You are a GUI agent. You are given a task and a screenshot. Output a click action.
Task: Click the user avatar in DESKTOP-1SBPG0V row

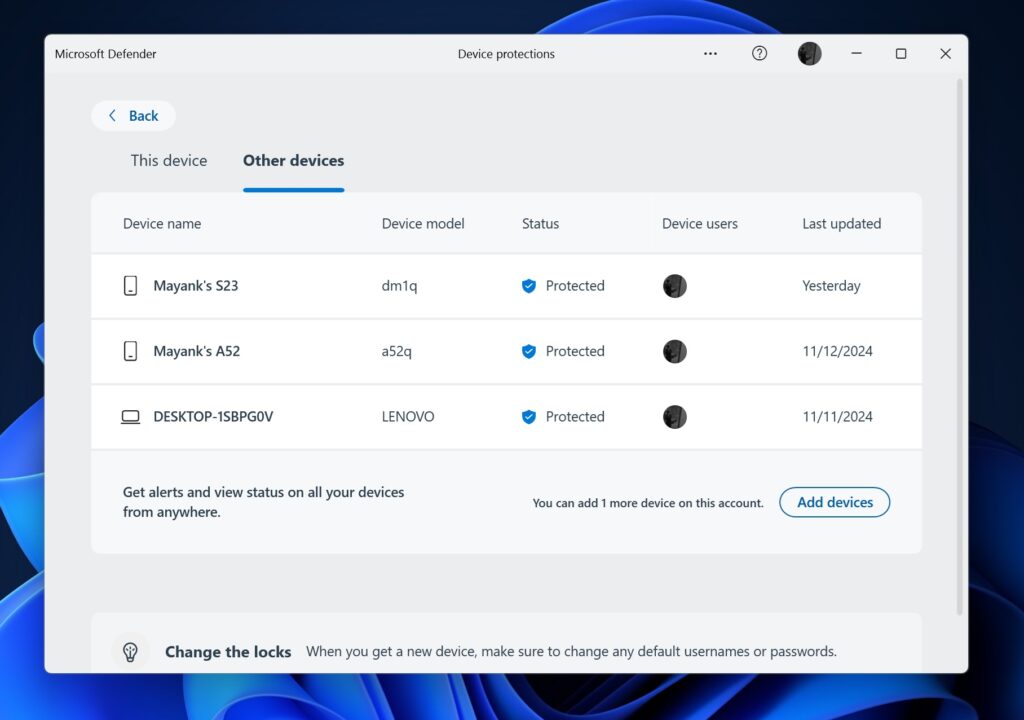675,417
